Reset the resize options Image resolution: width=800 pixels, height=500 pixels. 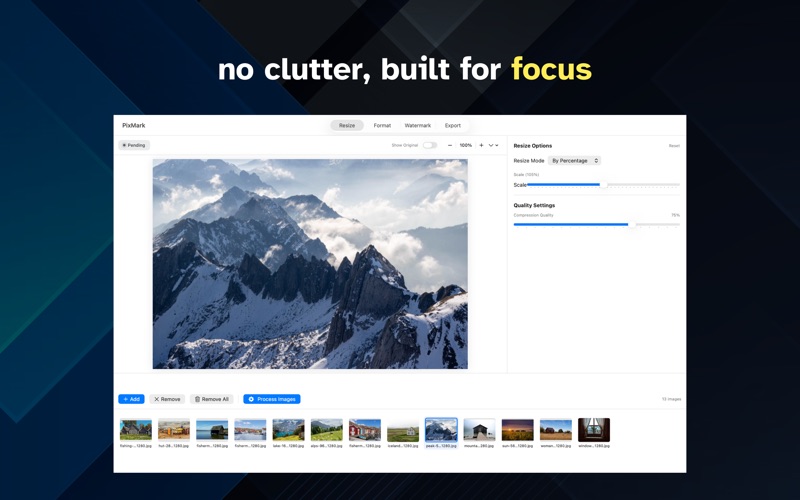674,146
